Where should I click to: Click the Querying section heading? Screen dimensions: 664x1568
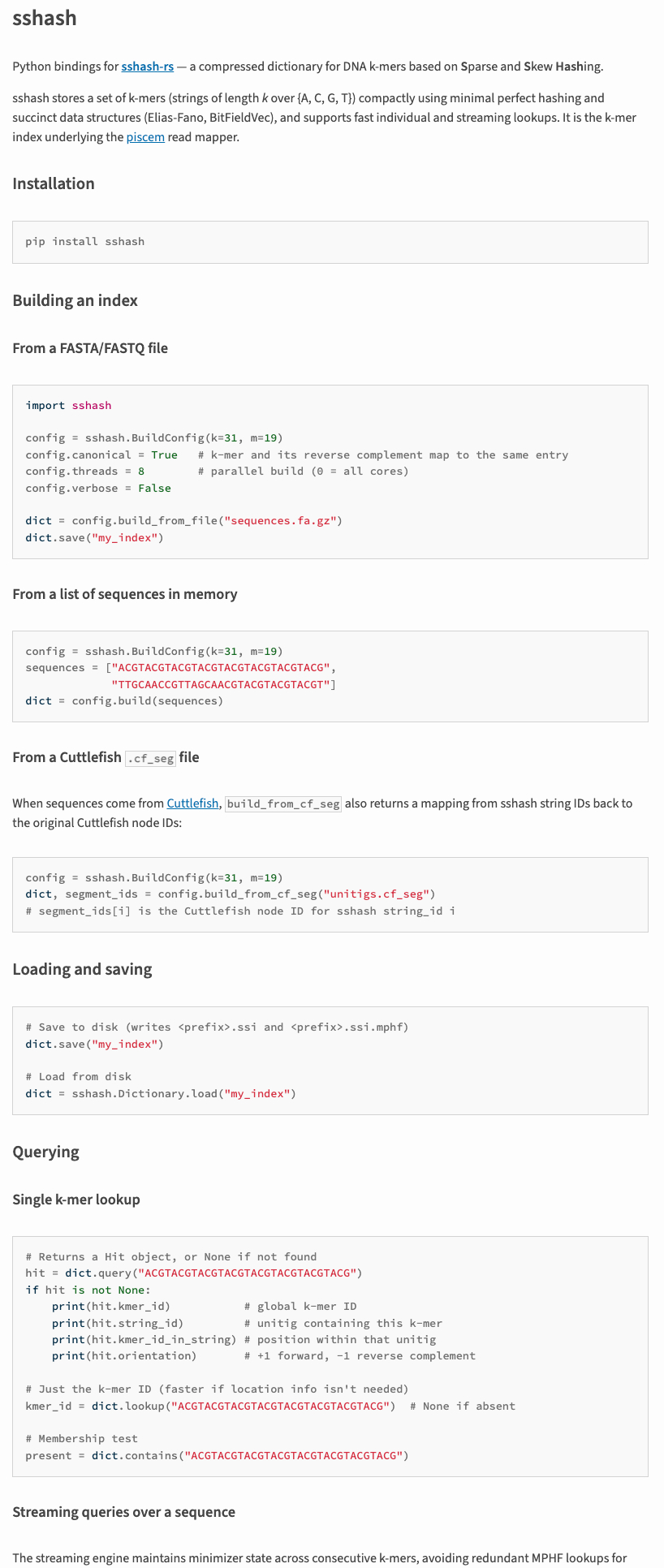(45, 1152)
